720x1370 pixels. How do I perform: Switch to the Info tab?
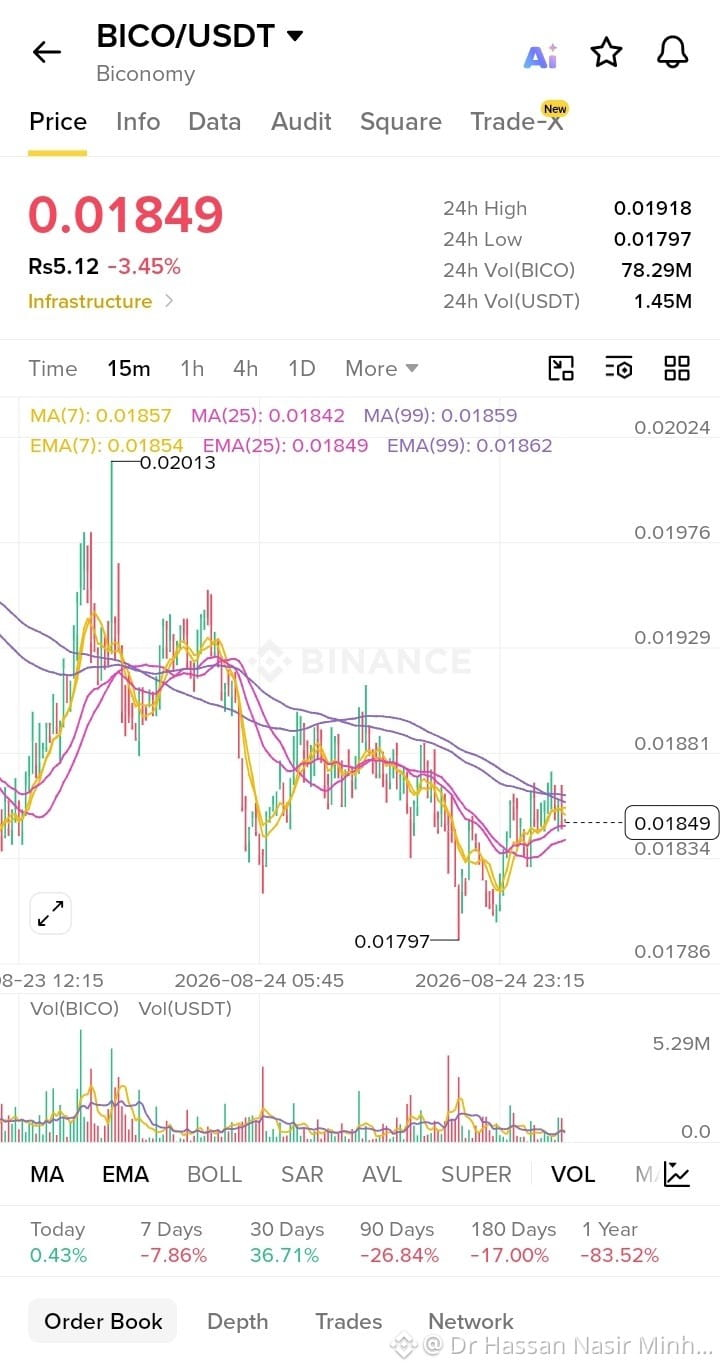pos(138,121)
